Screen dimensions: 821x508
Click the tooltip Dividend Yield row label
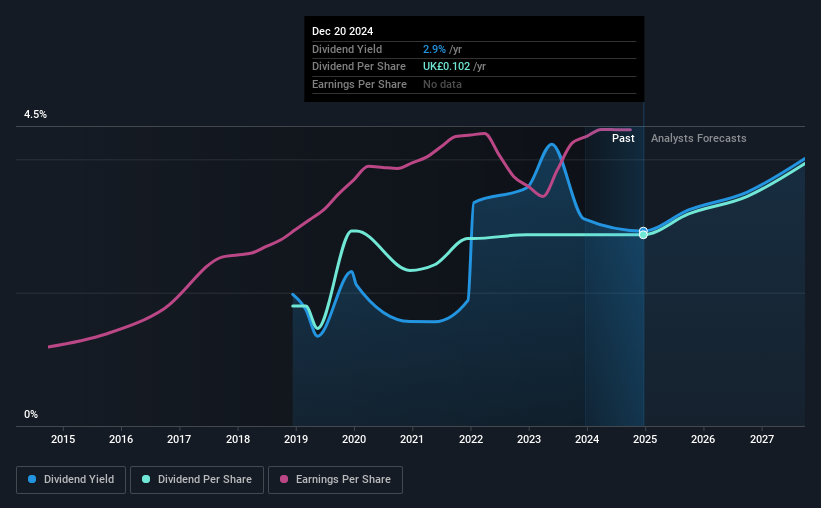pos(347,49)
